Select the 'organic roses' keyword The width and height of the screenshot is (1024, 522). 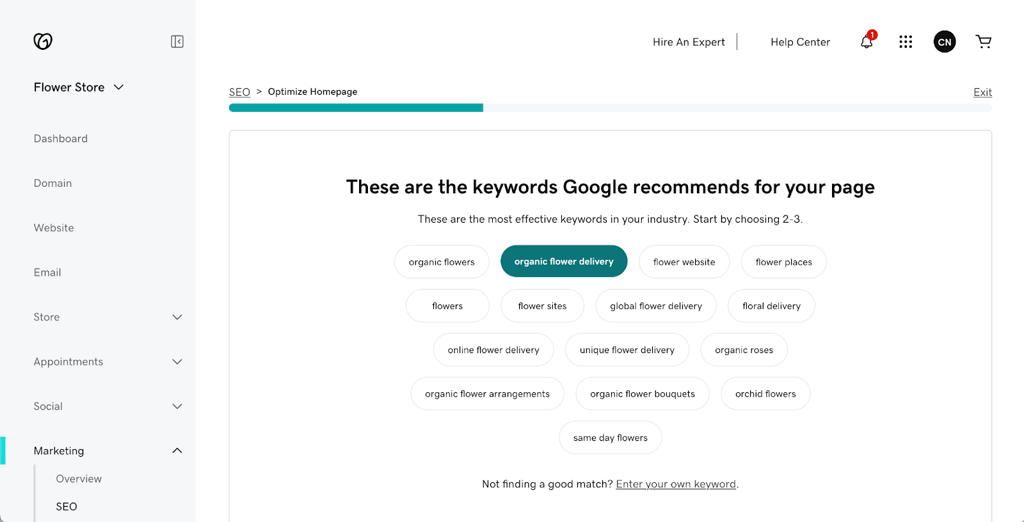(x=744, y=350)
